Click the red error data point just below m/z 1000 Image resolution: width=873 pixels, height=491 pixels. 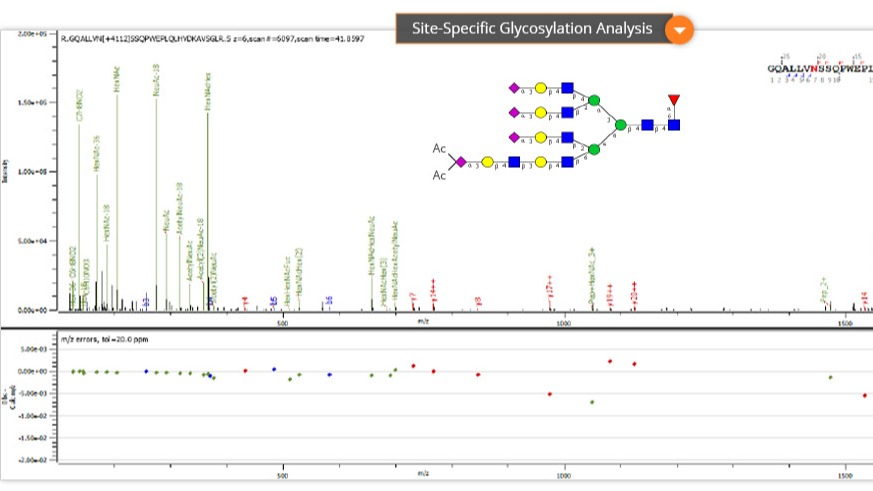[x=550, y=394]
